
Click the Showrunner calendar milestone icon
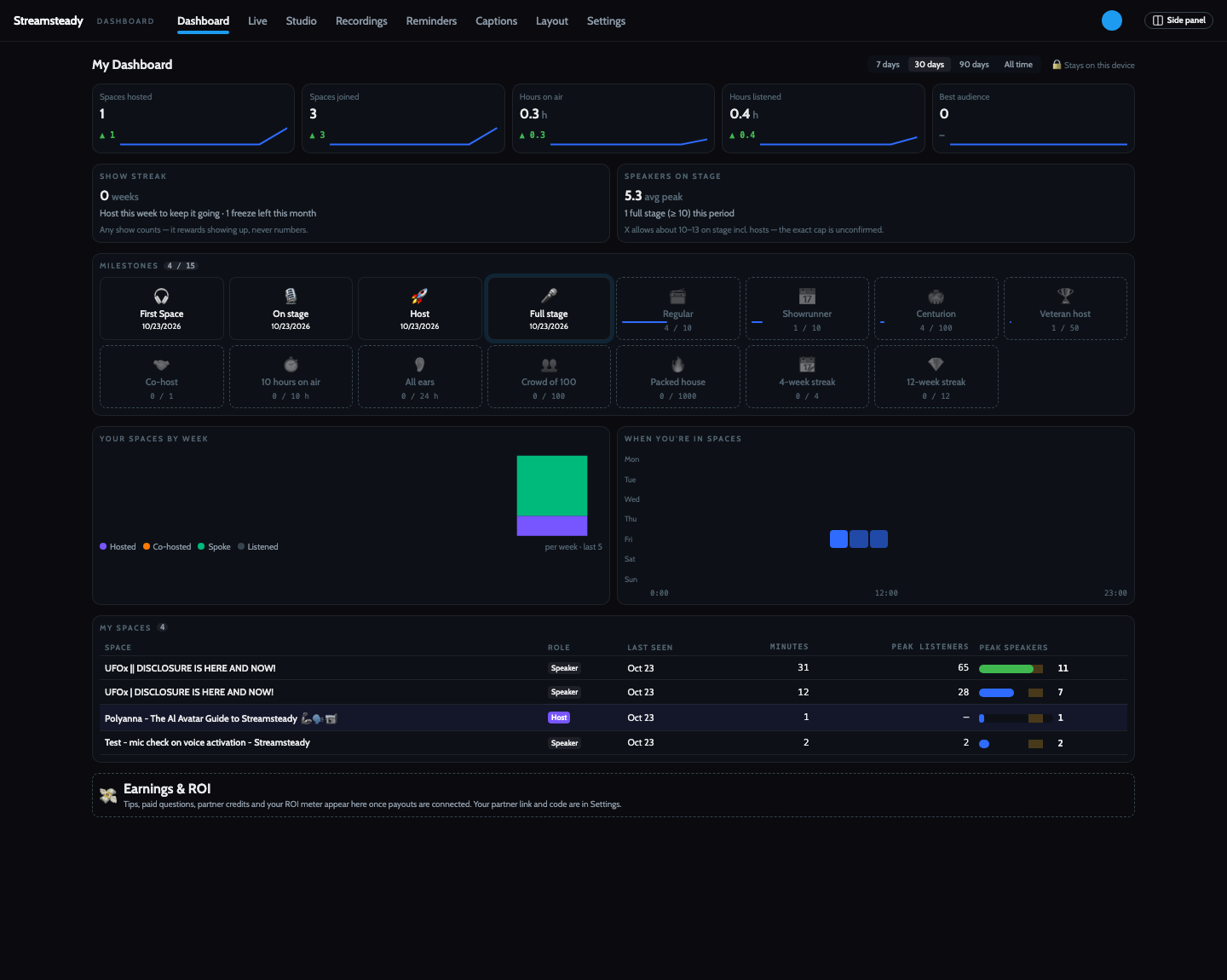[807, 296]
